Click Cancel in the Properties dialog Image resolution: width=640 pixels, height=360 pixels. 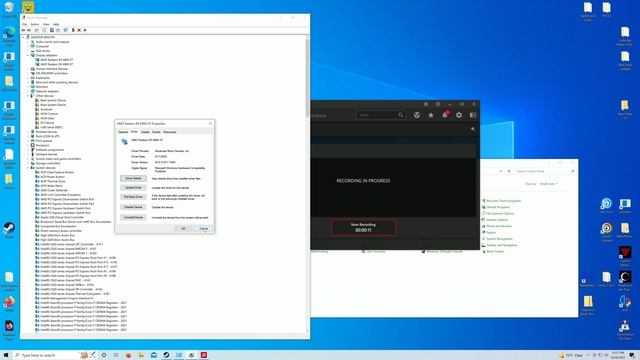(x=204, y=229)
